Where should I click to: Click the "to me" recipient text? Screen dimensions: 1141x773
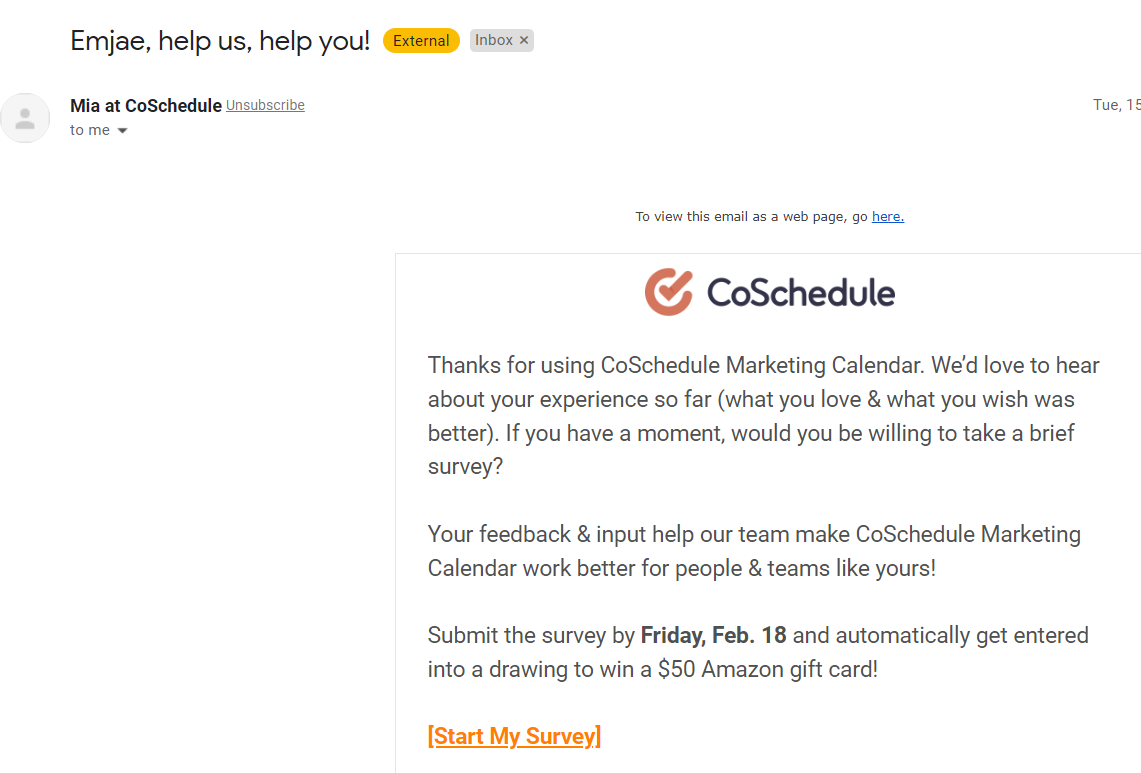[x=90, y=130]
